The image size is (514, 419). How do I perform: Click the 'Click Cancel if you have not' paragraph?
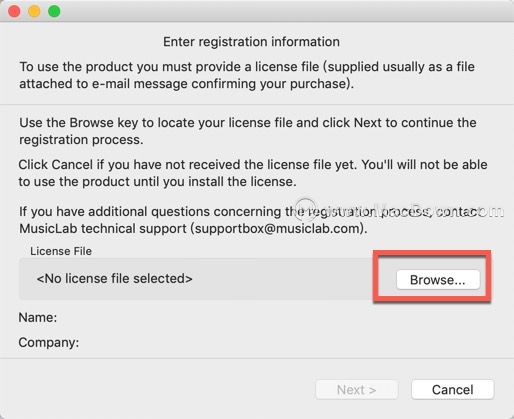point(253,173)
